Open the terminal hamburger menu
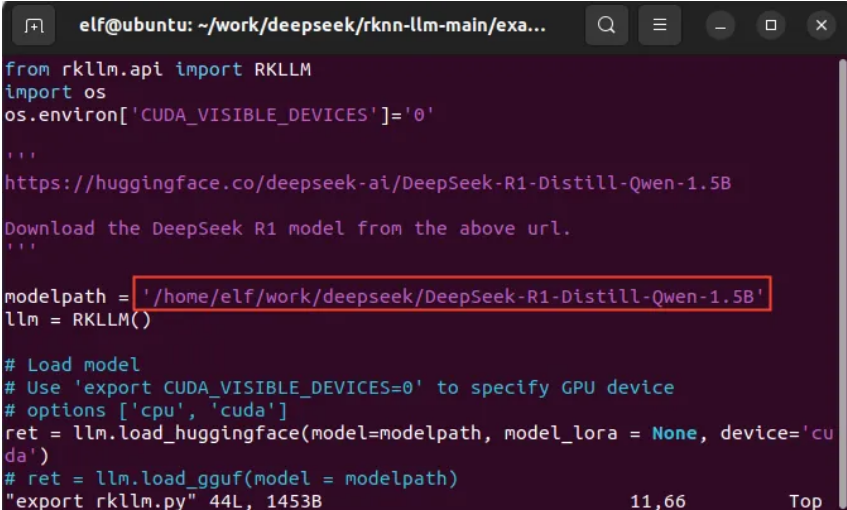847x510 pixels. pos(659,26)
